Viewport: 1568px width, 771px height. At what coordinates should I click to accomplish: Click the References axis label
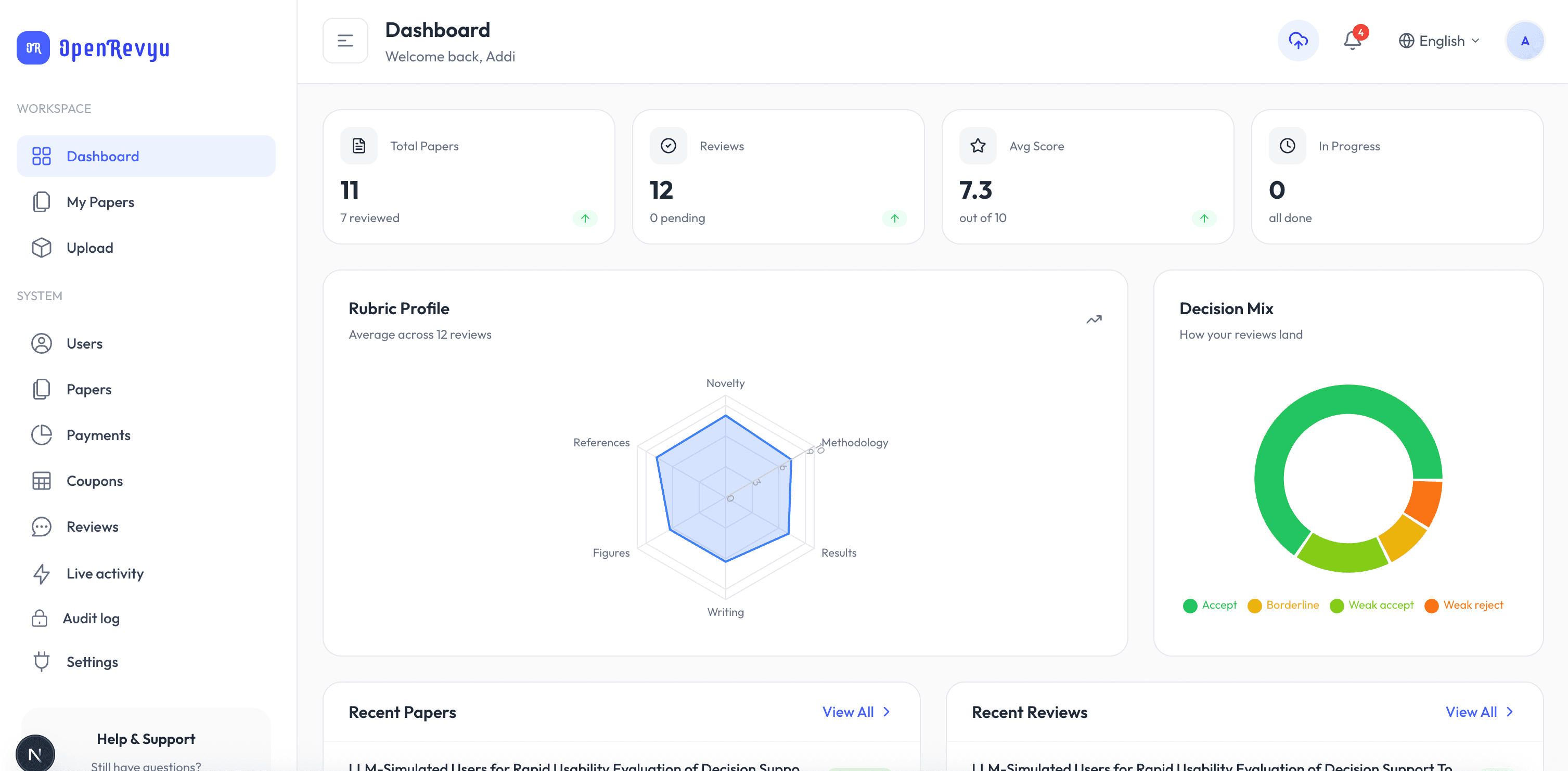601,442
